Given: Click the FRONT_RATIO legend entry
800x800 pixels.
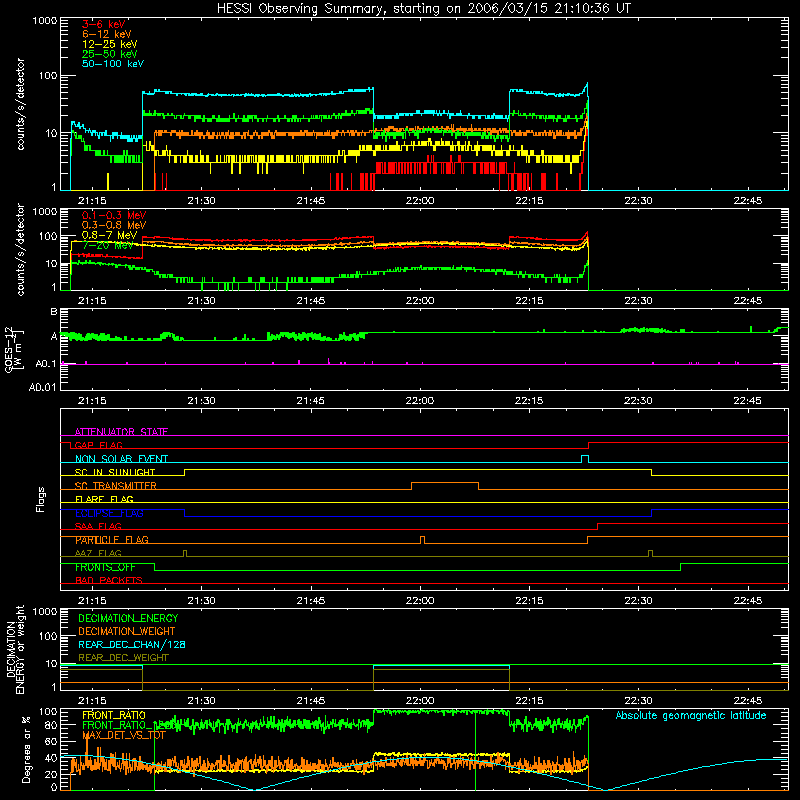Looking at the screenshot, I should [114, 715].
